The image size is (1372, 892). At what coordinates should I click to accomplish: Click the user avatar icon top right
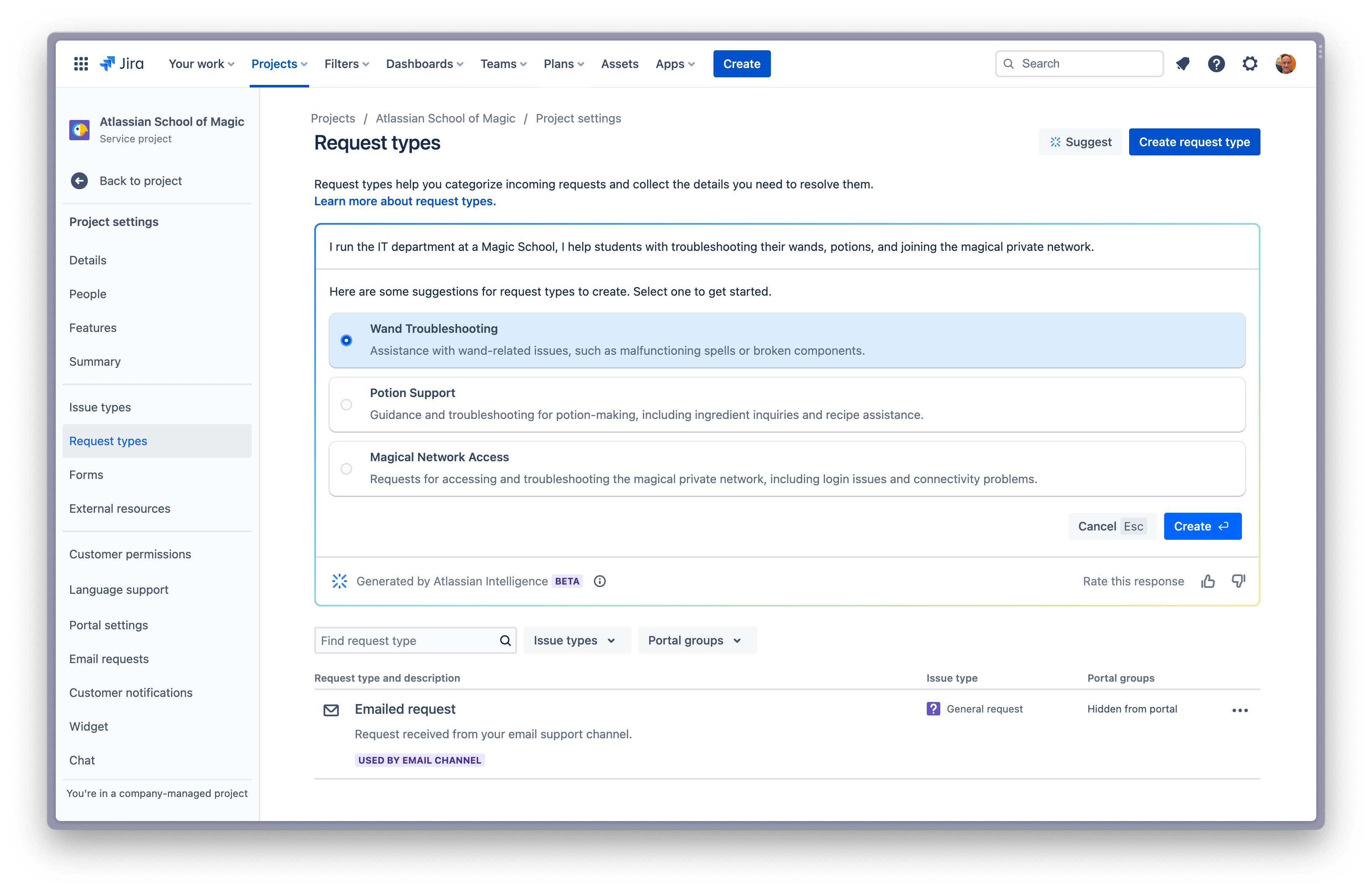pos(1286,63)
